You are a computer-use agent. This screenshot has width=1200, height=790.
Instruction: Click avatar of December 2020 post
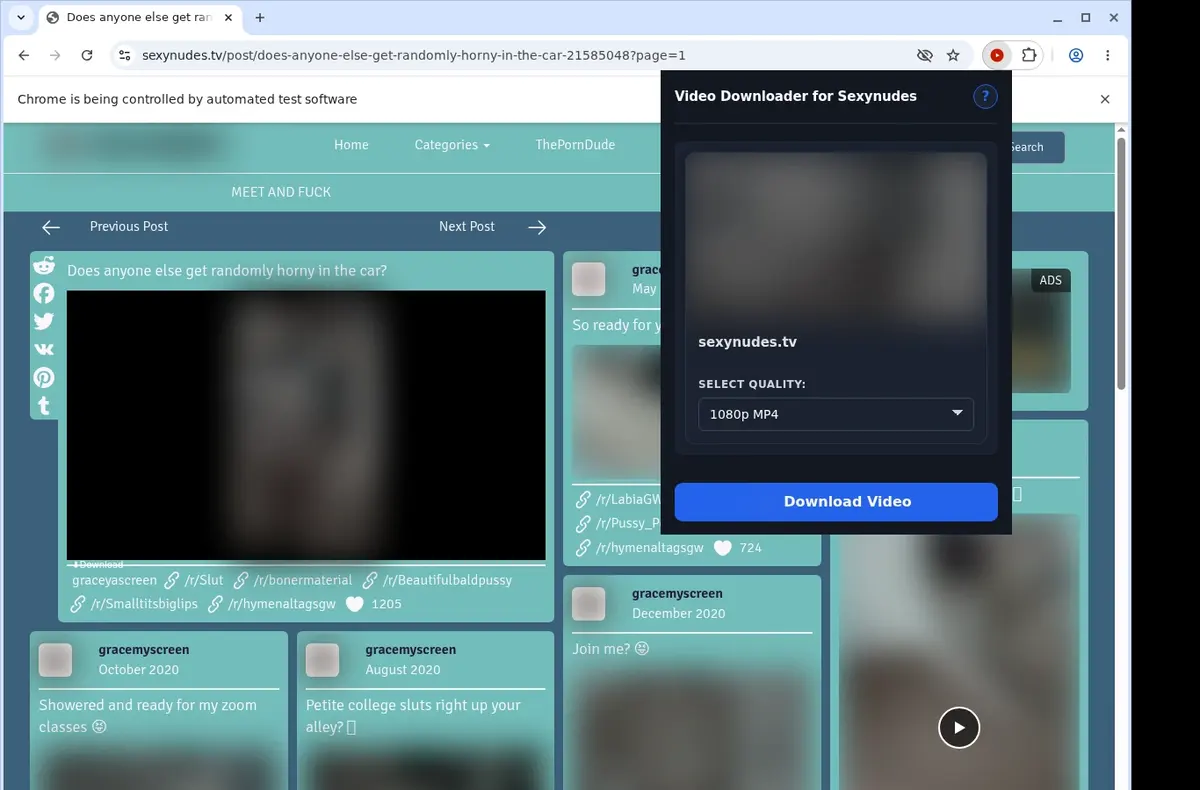pyautogui.click(x=589, y=604)
